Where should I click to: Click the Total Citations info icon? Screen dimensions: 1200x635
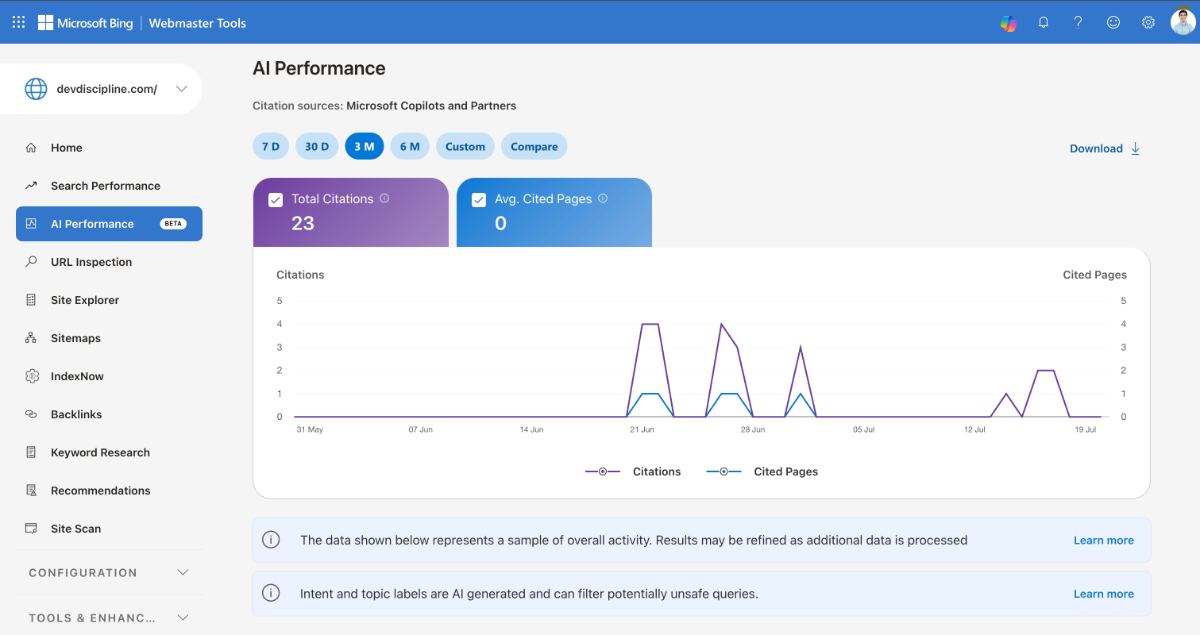click(384, 198)
